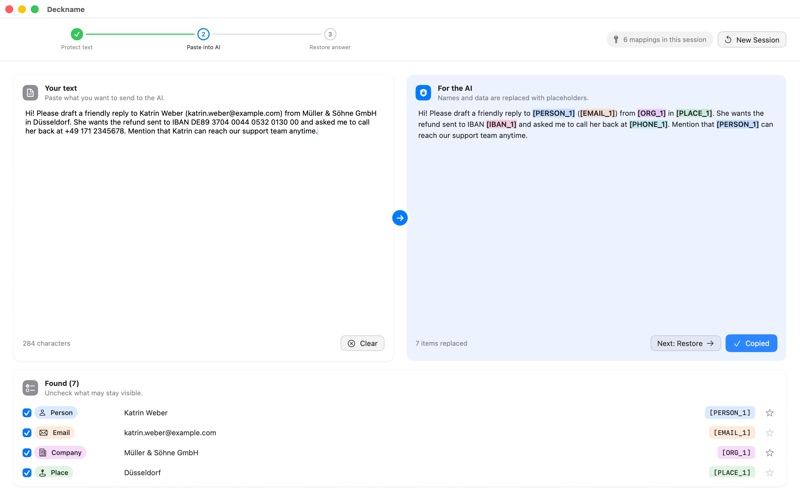This screenshot has width=800, height=500.
Task: Click the Place category tag
Action: (54, 472)
